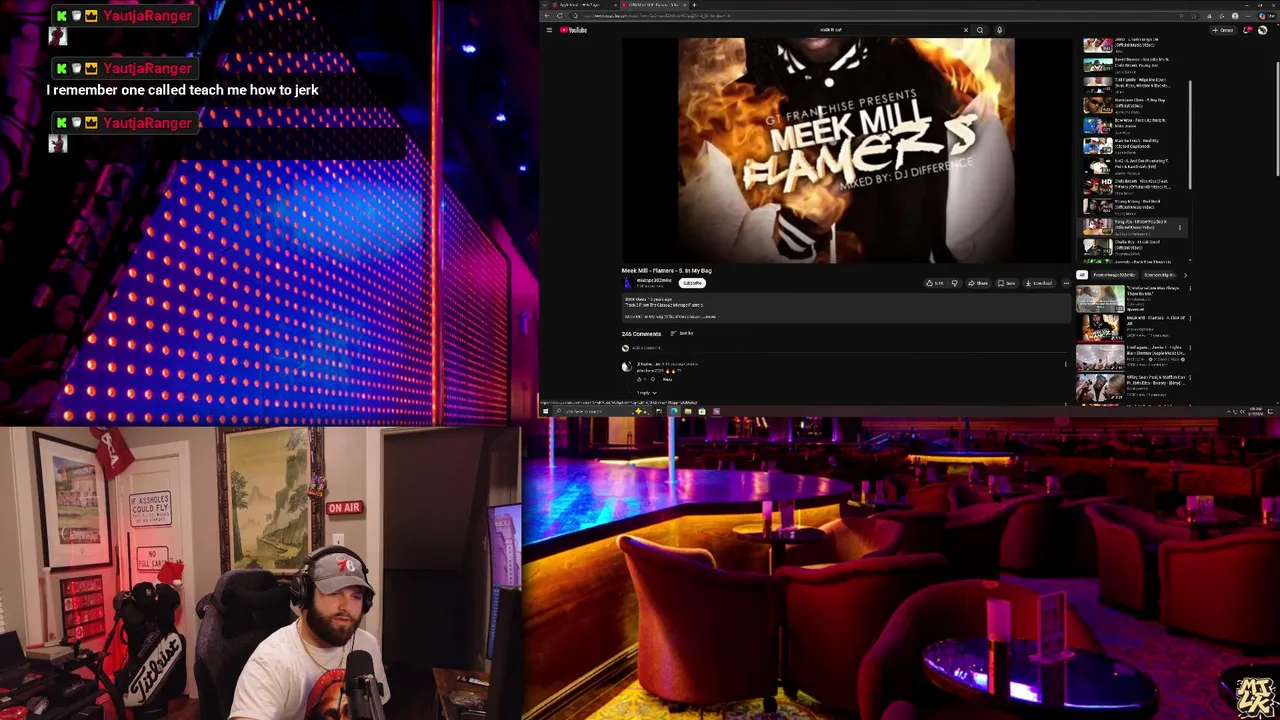
Task: Open the Windows Start button
Action: point(545,411)
